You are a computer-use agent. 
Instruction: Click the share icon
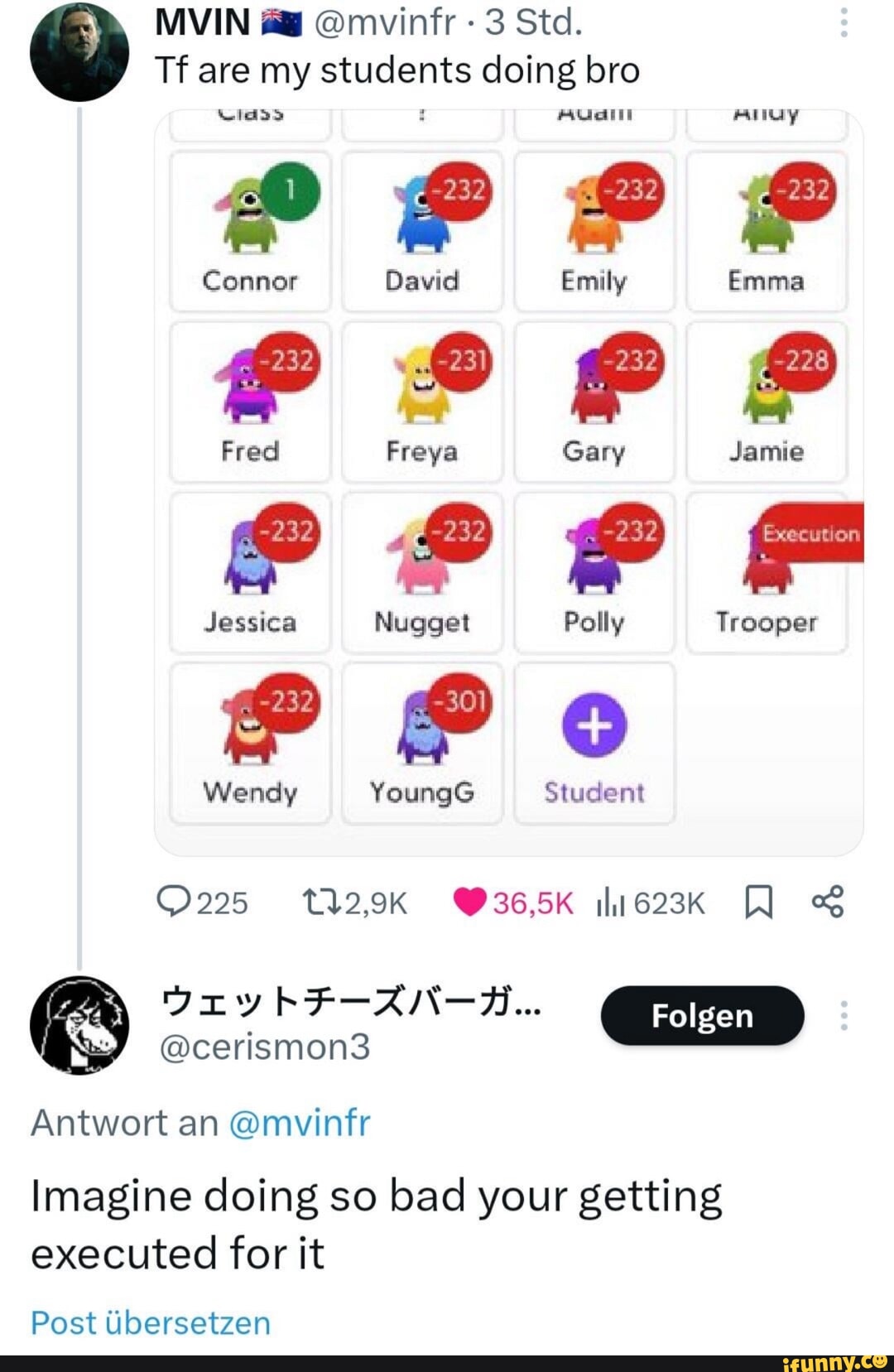(x=828, y=901)
